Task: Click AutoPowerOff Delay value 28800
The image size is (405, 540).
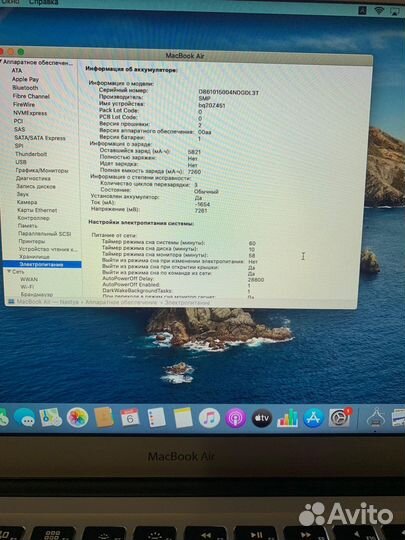Action: pyautogui.click(x=256, y=280)
